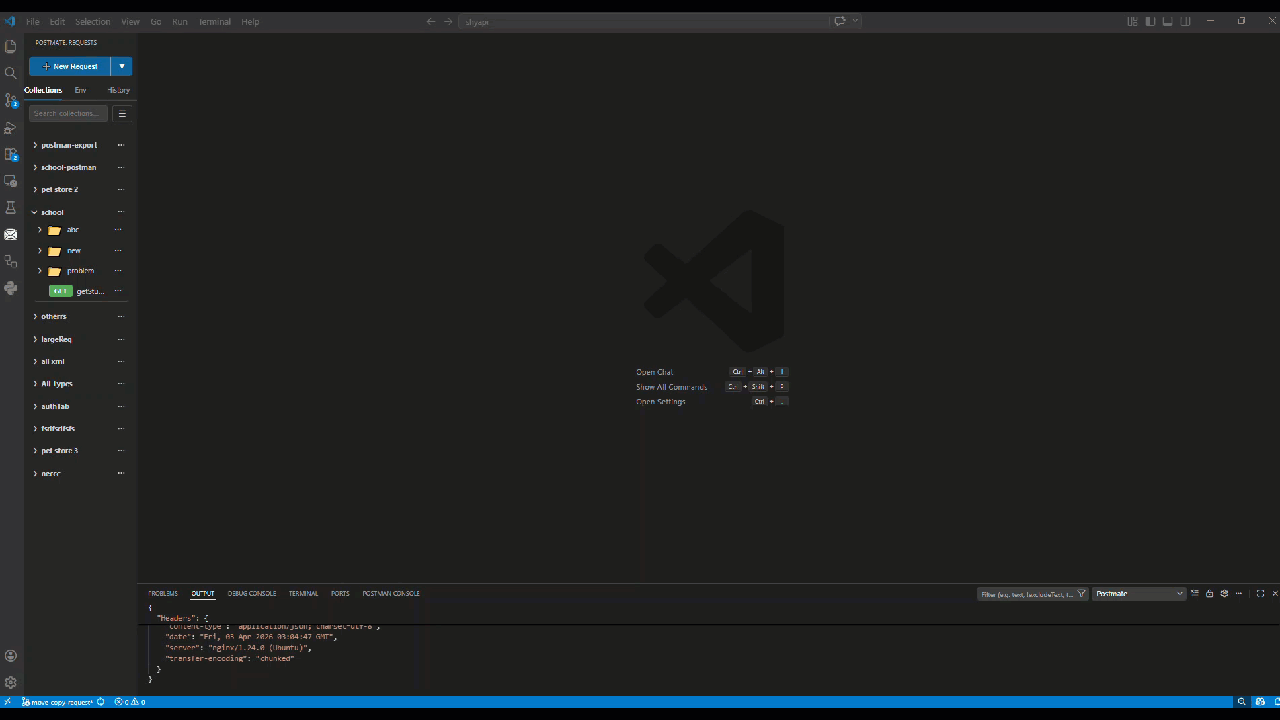Open the Explorer files icon
The height and width of the screenshot is (720, 1280).
[x=11, y=46]
